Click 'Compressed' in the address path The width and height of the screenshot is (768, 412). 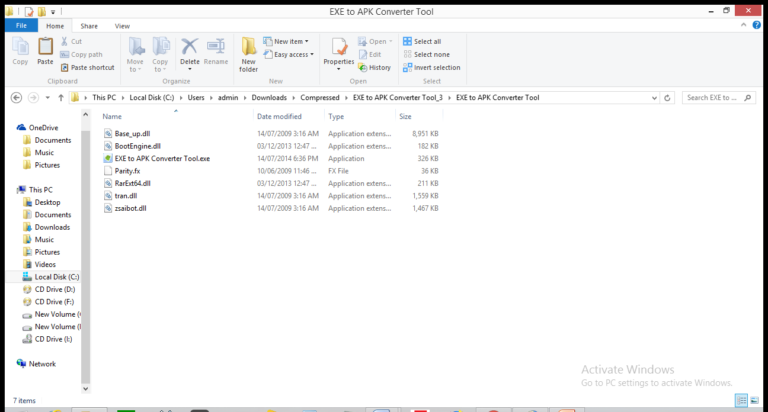tap(320, 97)
